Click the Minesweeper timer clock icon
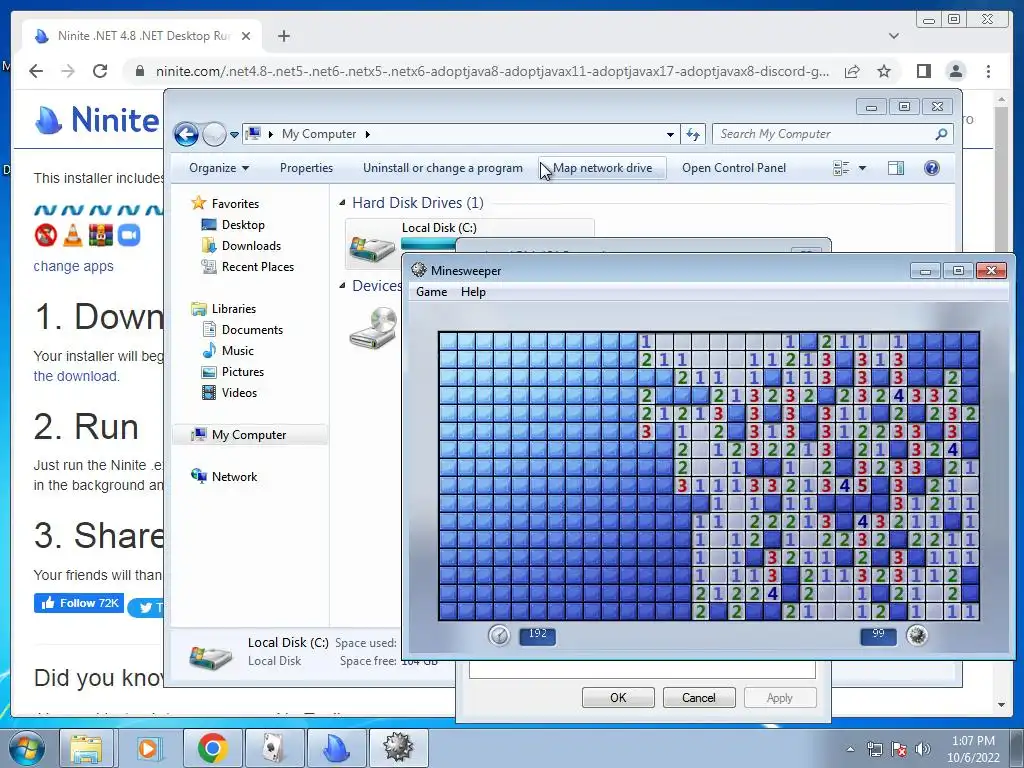This screenshot has width=1024, height=768. [499, 635]
